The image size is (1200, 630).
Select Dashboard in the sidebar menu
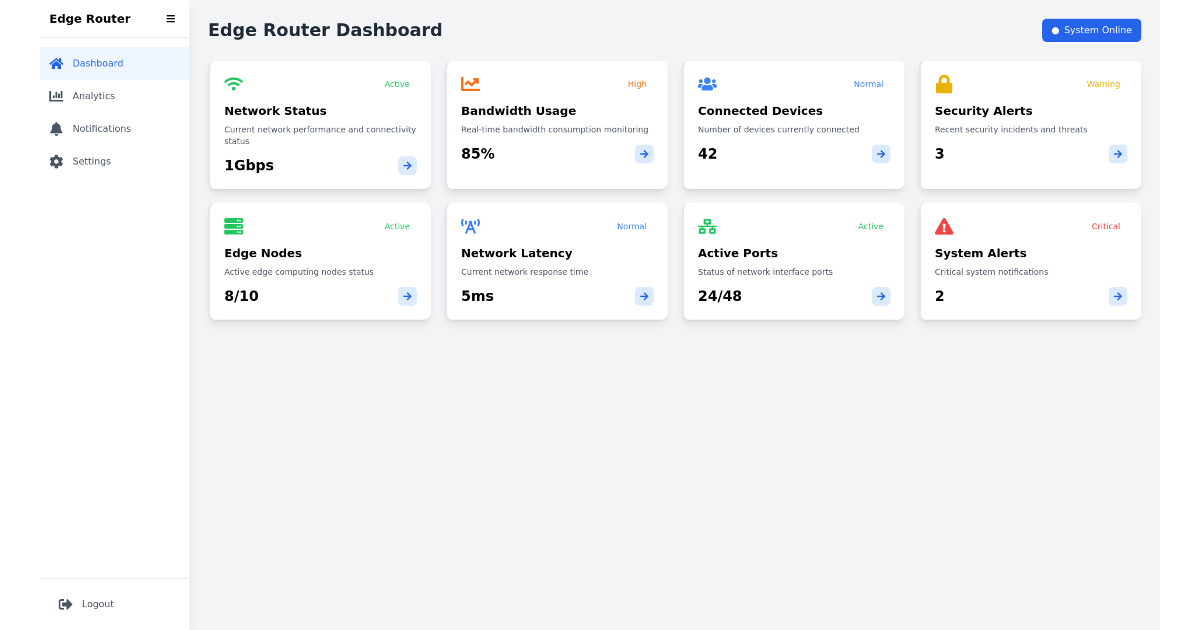pos(97,62)
